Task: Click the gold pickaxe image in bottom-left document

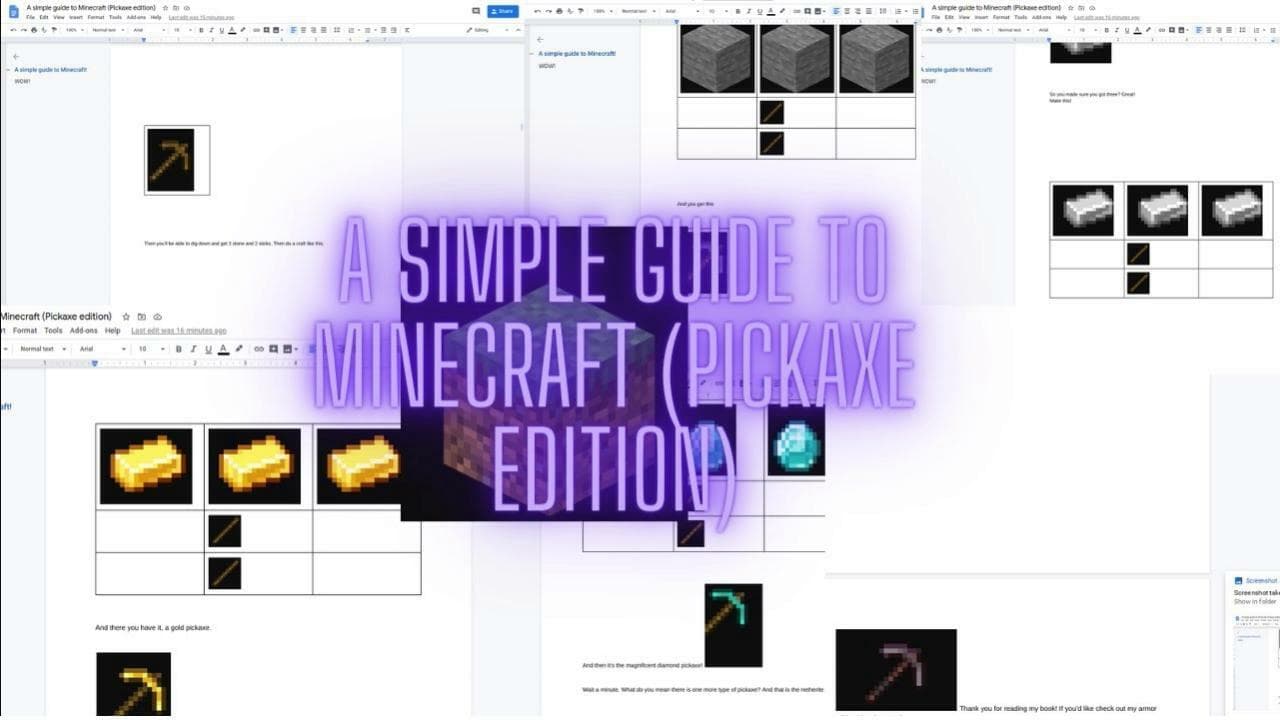Action: (x=133, y=685)
